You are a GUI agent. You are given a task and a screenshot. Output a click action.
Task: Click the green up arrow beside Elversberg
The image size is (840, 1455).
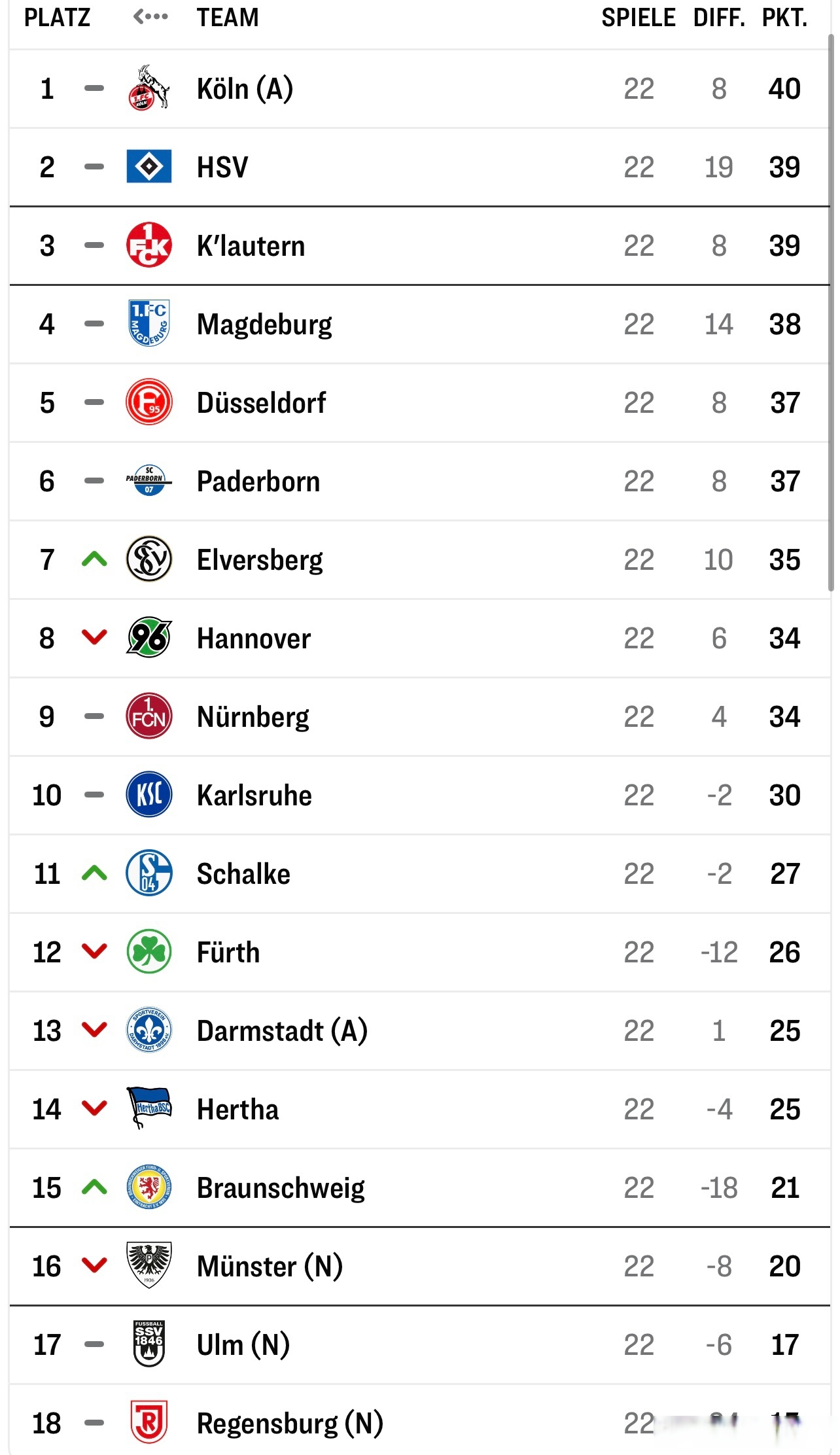[94, 559]
